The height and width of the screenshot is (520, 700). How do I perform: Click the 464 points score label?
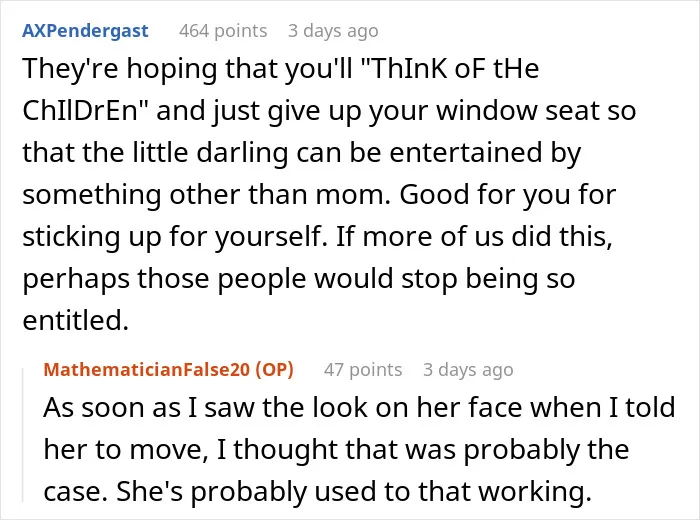click(x=223, y=31)
